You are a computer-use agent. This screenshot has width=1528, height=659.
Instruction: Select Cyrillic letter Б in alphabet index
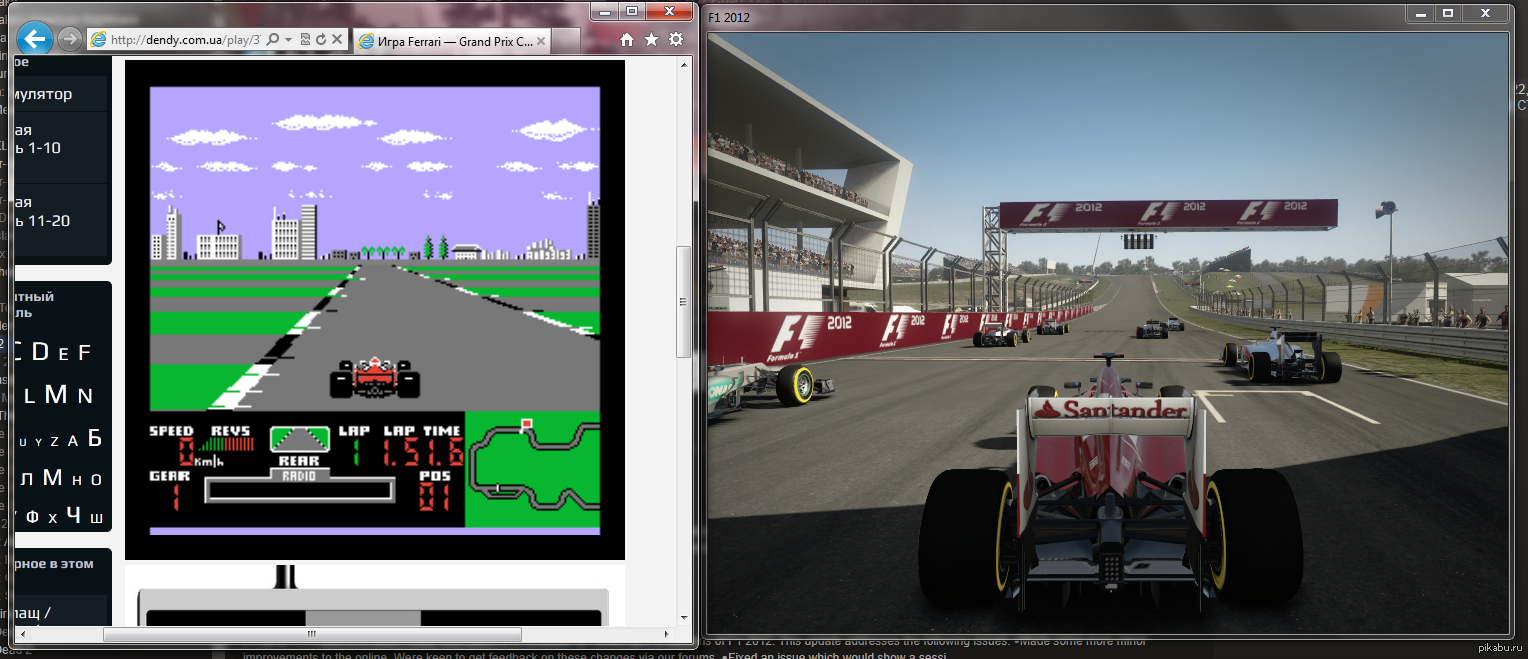[x=95, y=438]
